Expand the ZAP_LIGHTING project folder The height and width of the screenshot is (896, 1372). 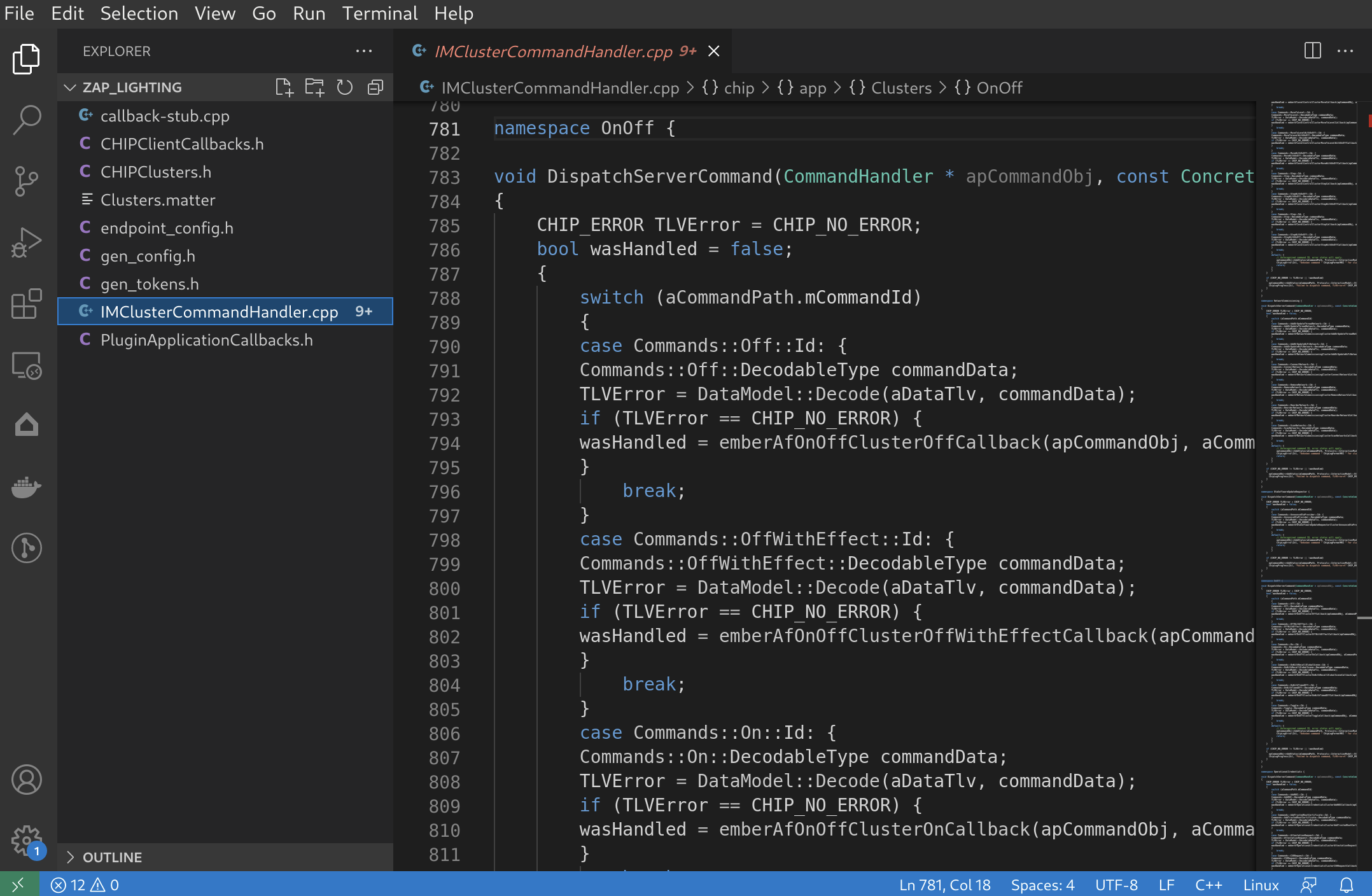pos(76,87)
